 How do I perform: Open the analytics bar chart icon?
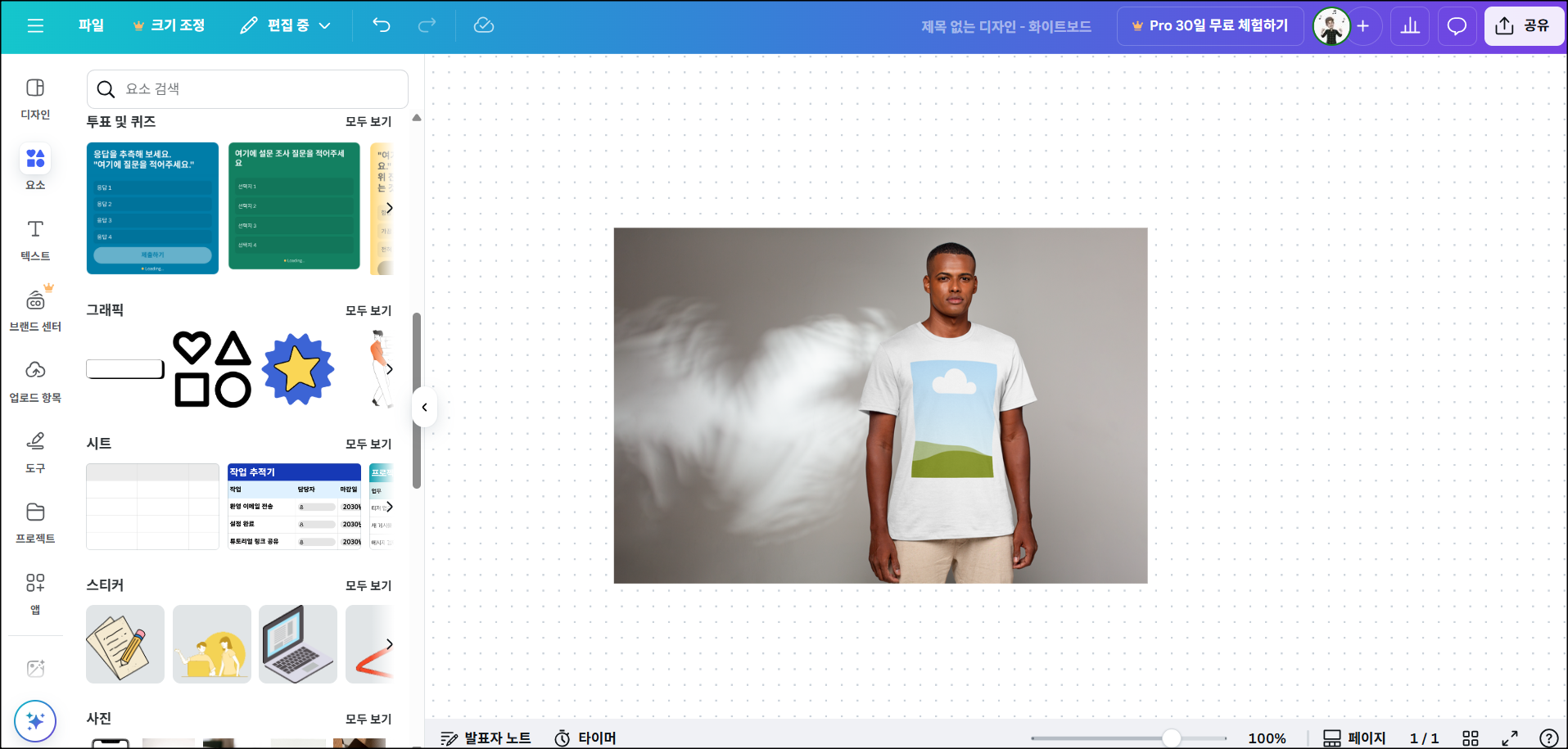pyautogui.click(x=1410, y=26)
